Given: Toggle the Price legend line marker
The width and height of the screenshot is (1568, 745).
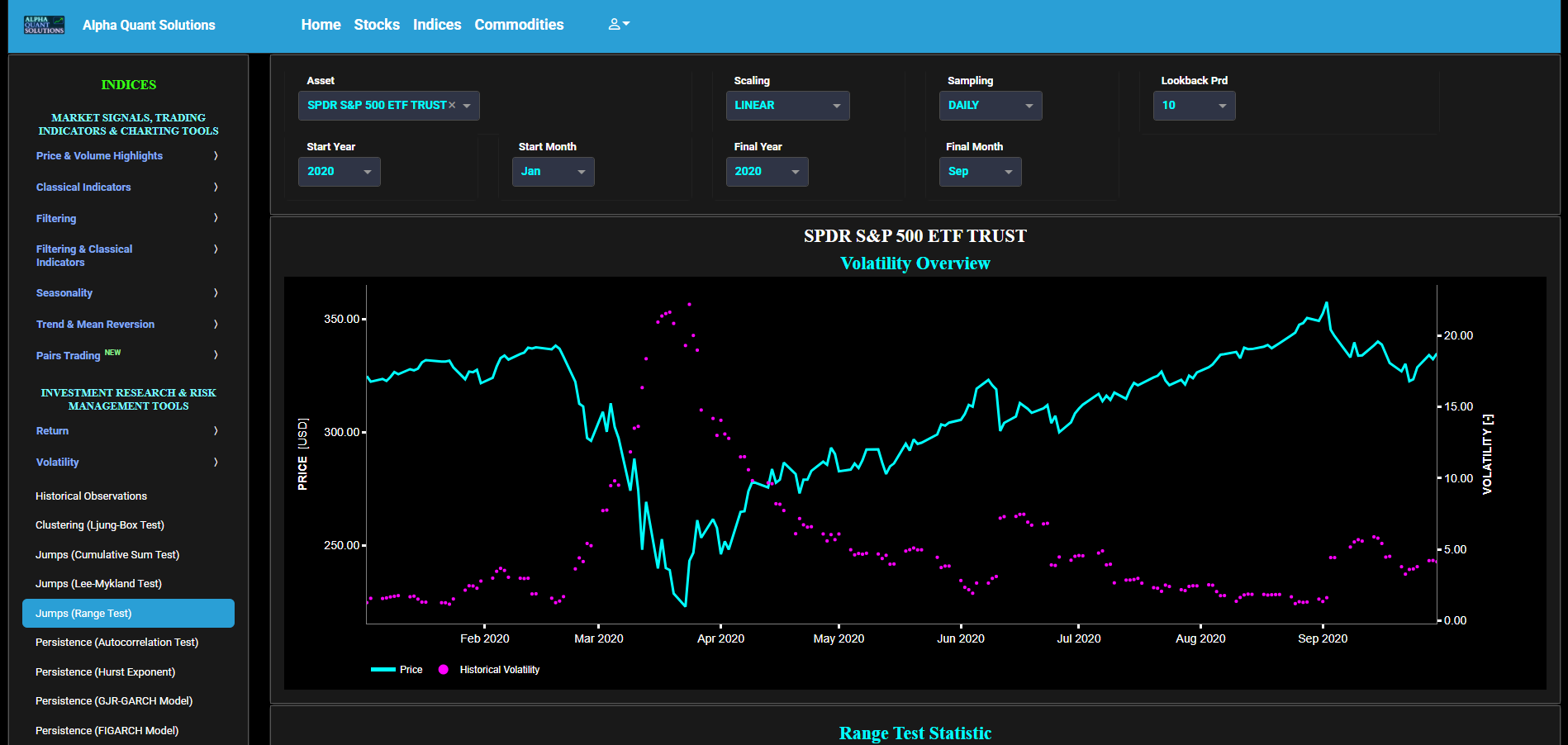Looking at the screenshot, I should coord(383,670).
